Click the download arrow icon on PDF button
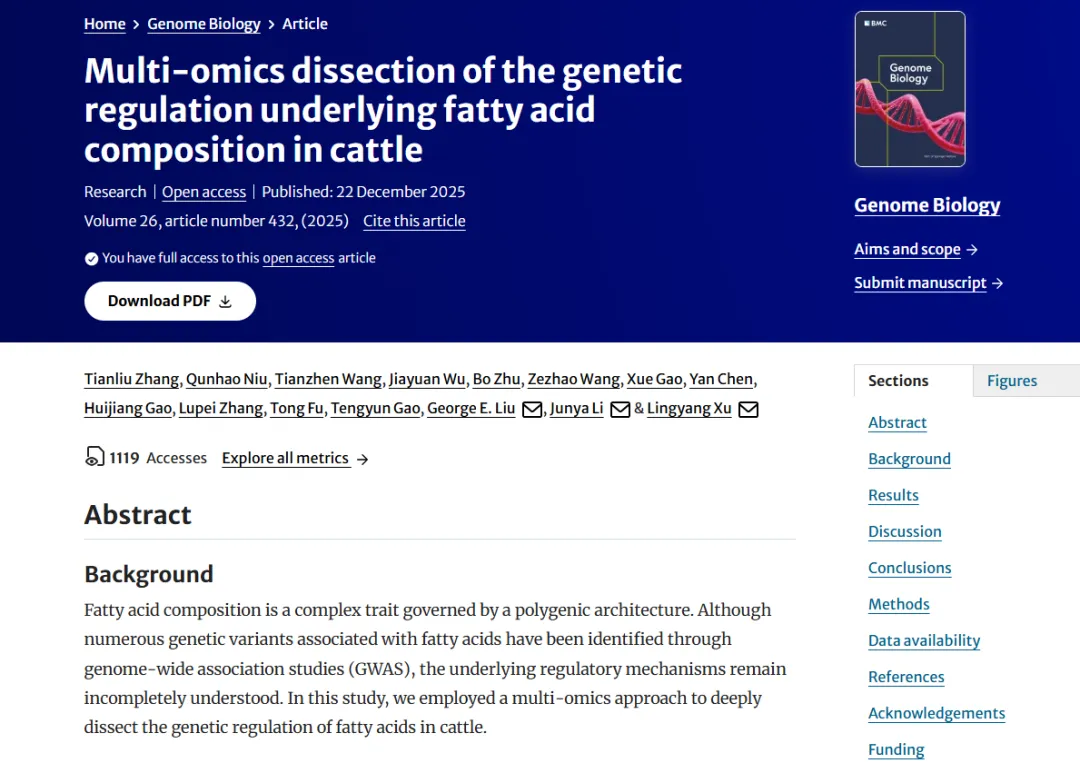 (225, 302)
